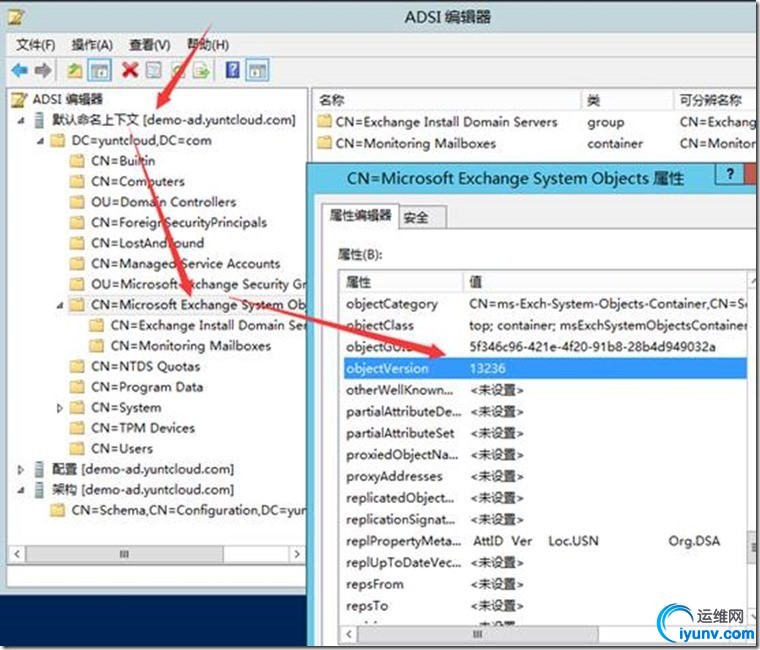Collapse CN=Microsoft Exchange System Objects tree node

60,305
